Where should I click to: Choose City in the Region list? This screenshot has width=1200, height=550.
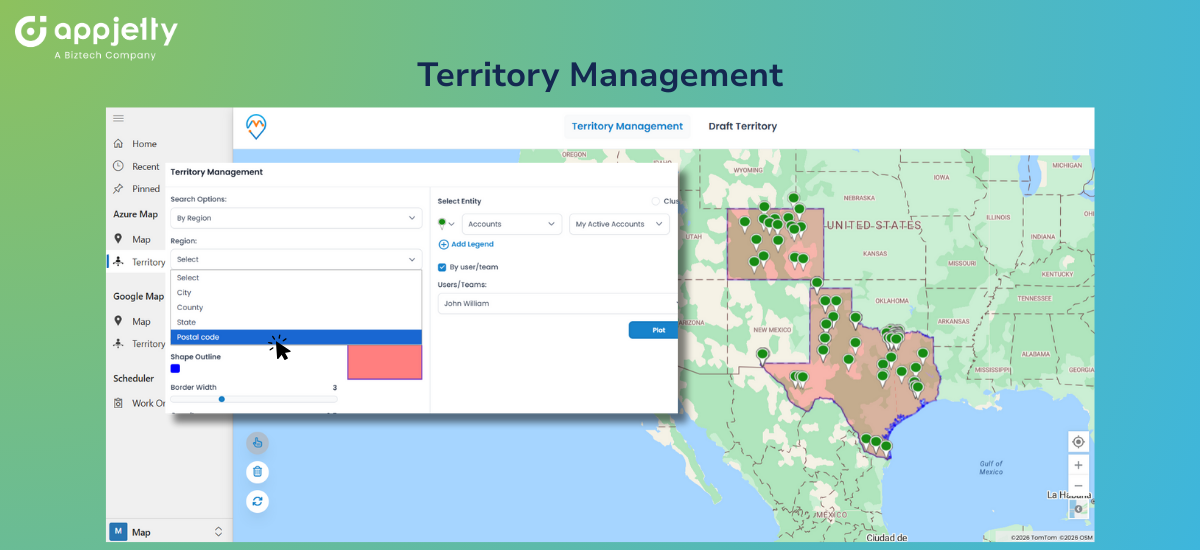(x=296, y=293)
